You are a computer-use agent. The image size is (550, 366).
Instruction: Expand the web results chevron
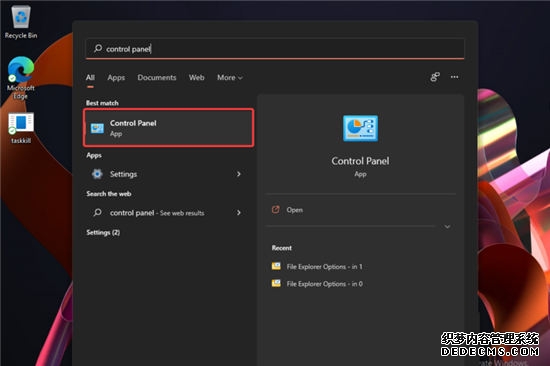point(239,213)
